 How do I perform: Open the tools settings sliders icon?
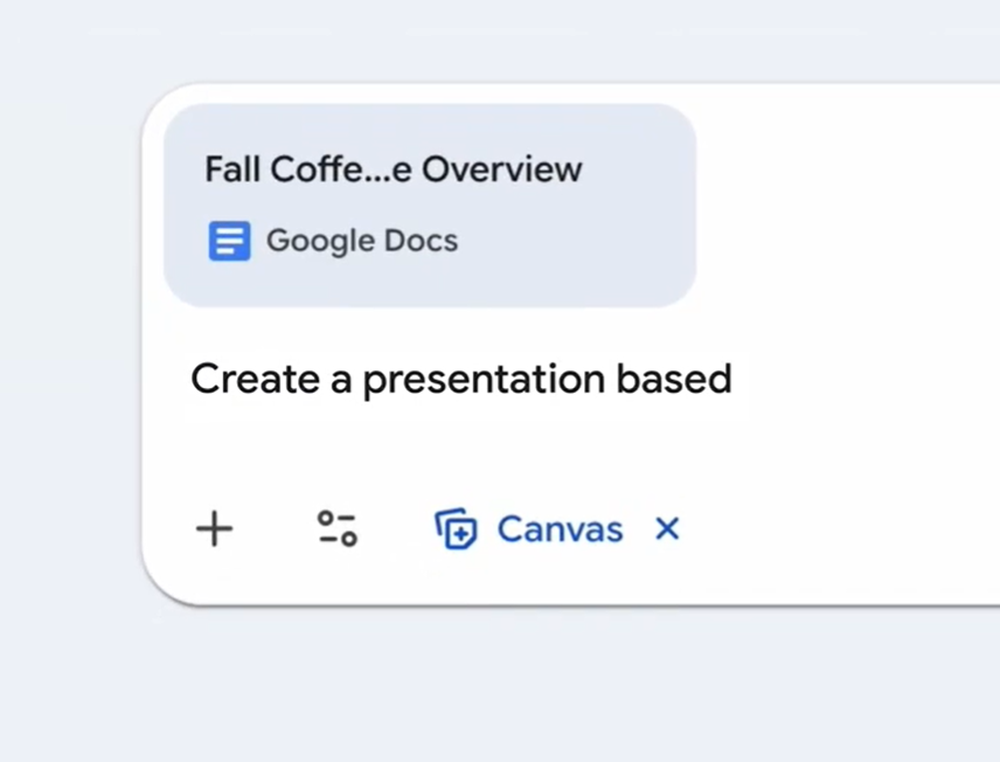(337, 529)
